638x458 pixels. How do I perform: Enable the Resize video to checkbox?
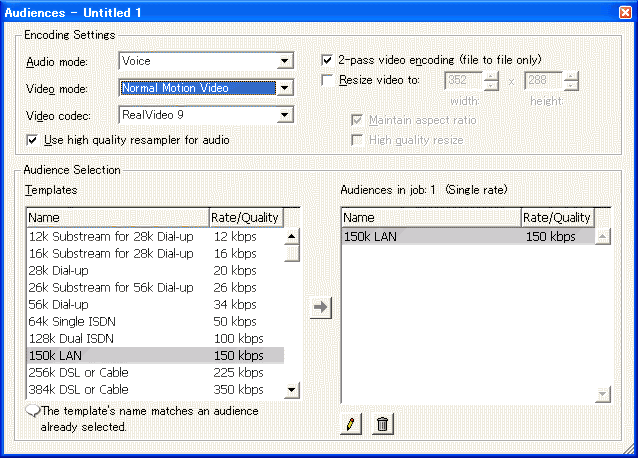[x=328, y=80]
